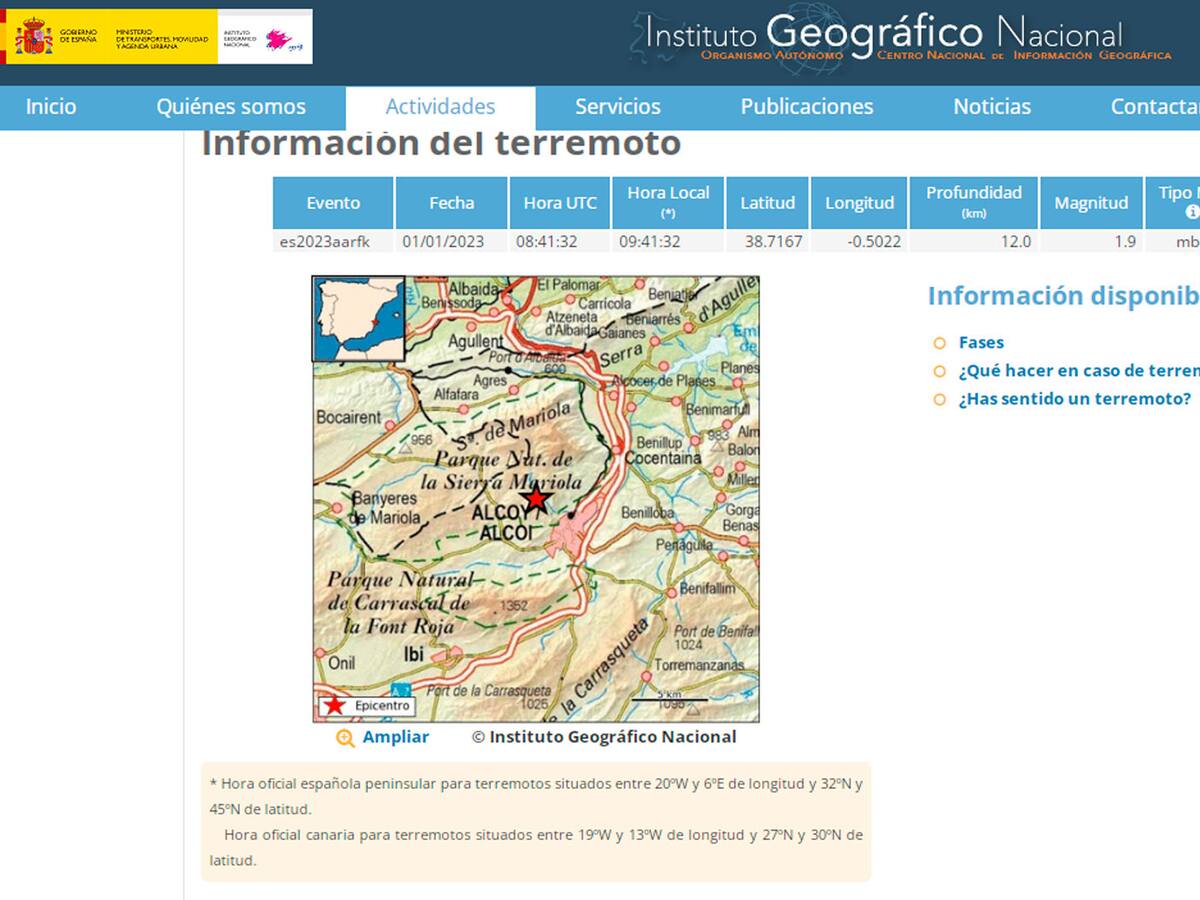Open the Servicios menu
Screen dimensions: 1200x900
click(x=617, y=106)
